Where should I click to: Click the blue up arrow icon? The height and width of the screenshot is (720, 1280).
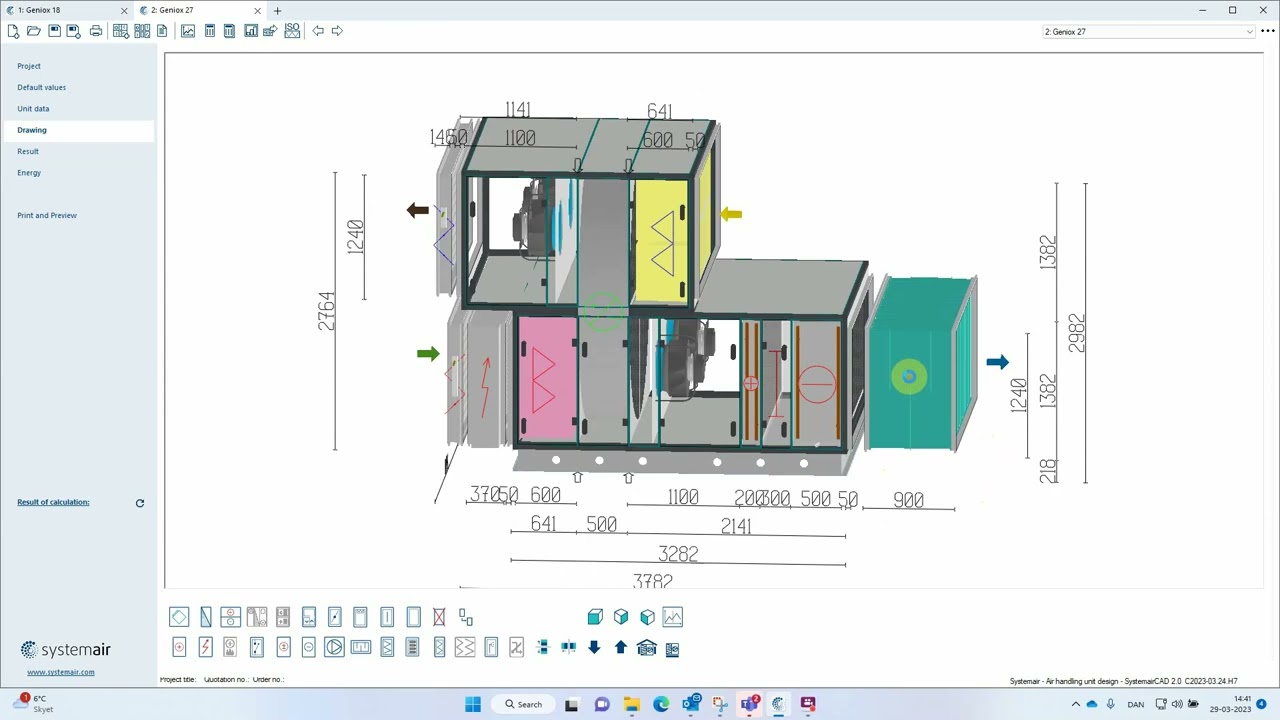pos(621,648)
